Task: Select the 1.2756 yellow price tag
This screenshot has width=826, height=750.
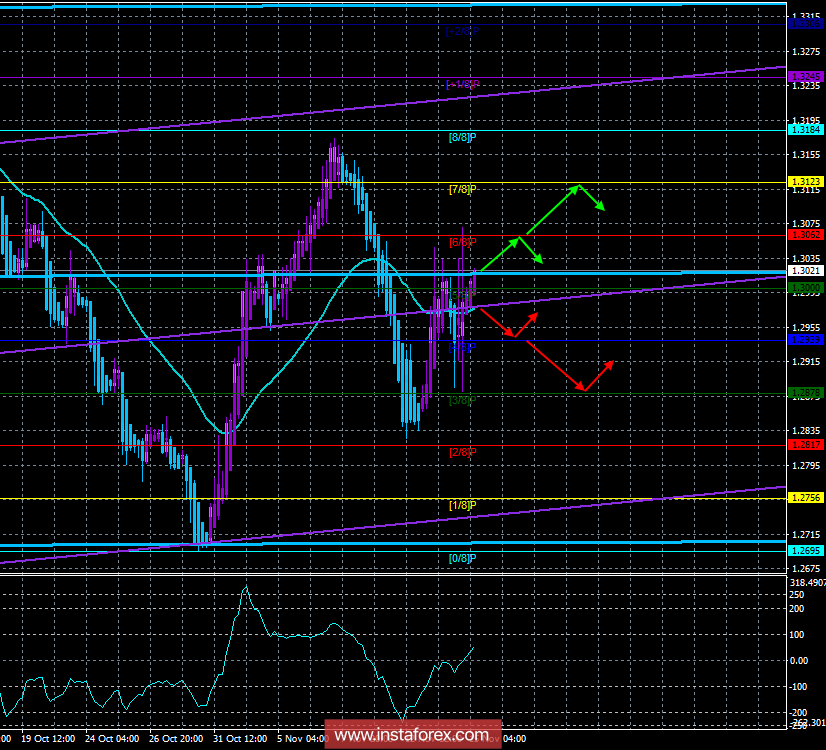Action: [805, 498]
